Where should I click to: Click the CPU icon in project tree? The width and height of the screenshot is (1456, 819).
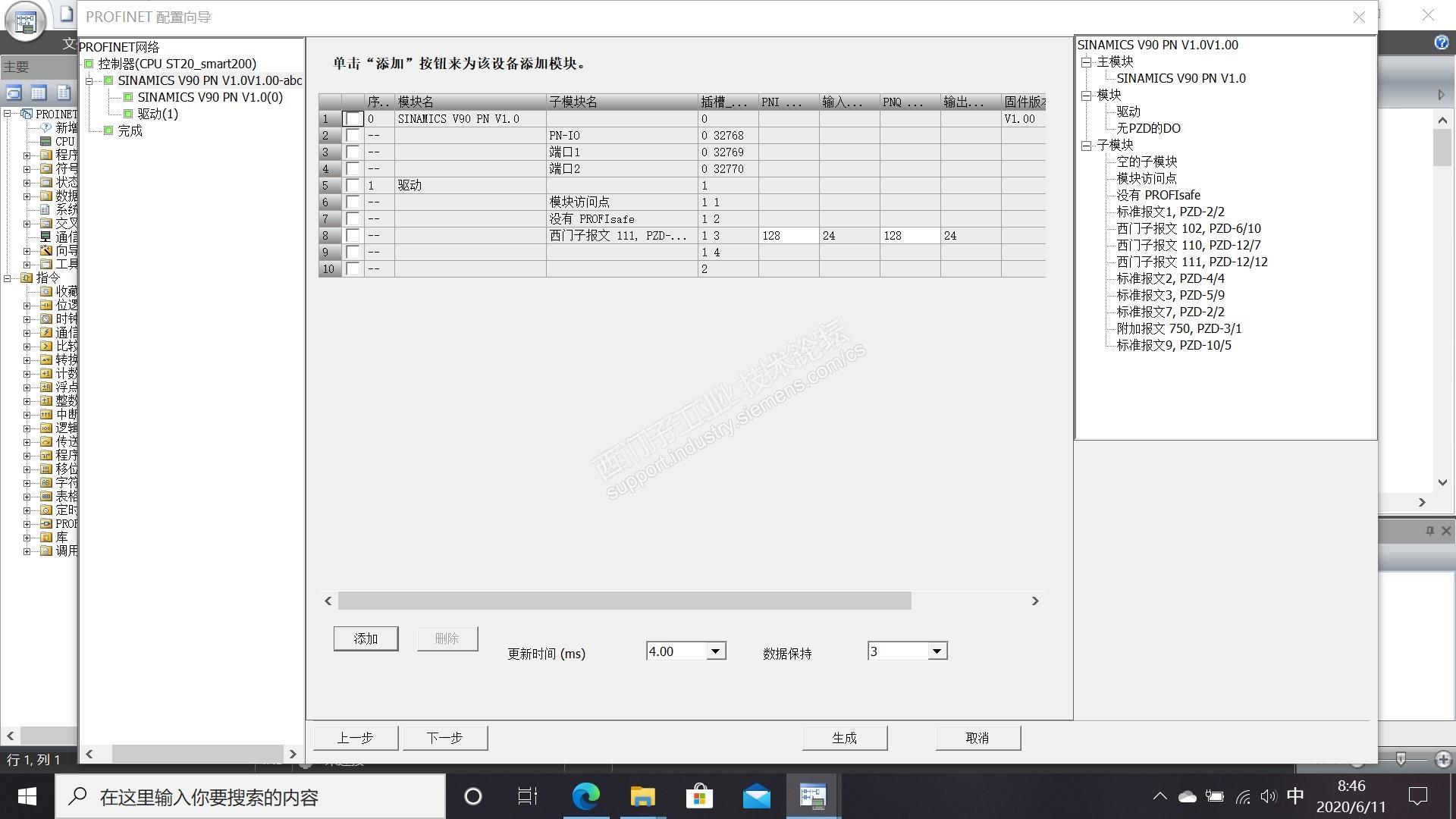coord(45,141)
